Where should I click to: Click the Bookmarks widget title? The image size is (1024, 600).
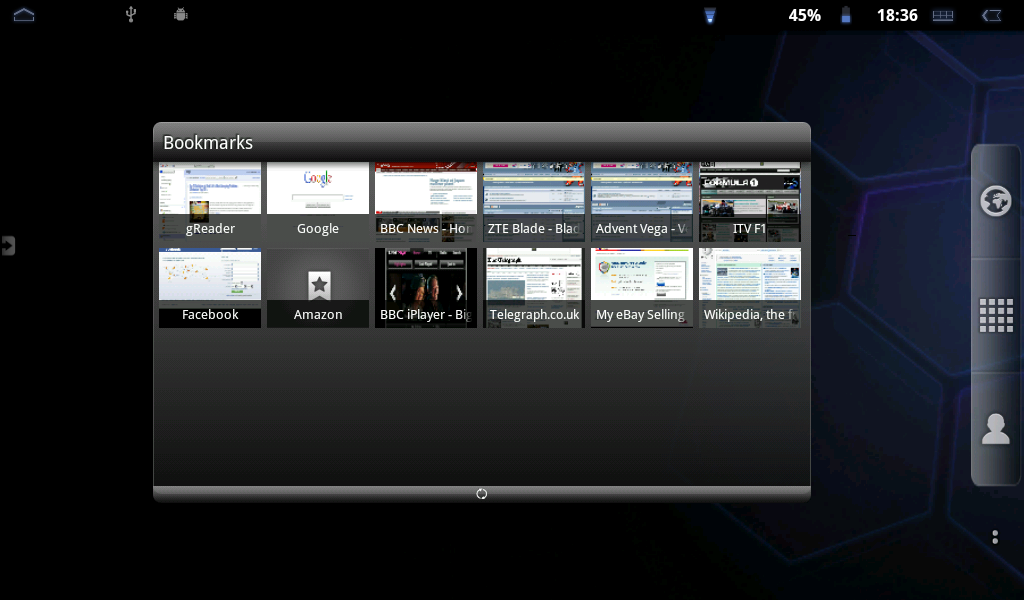208,143
